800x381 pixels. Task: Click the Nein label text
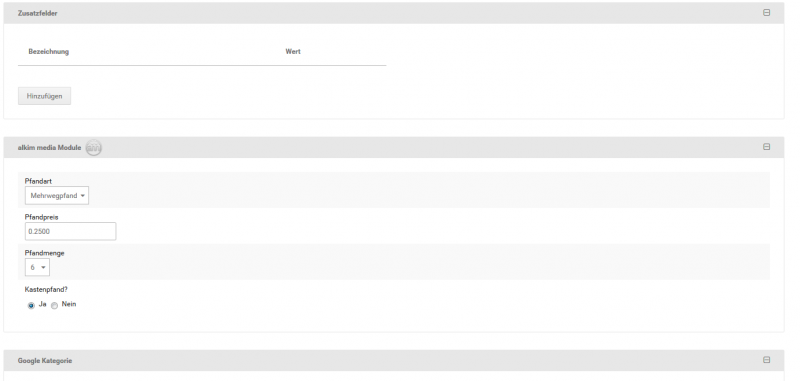(69, 304)
